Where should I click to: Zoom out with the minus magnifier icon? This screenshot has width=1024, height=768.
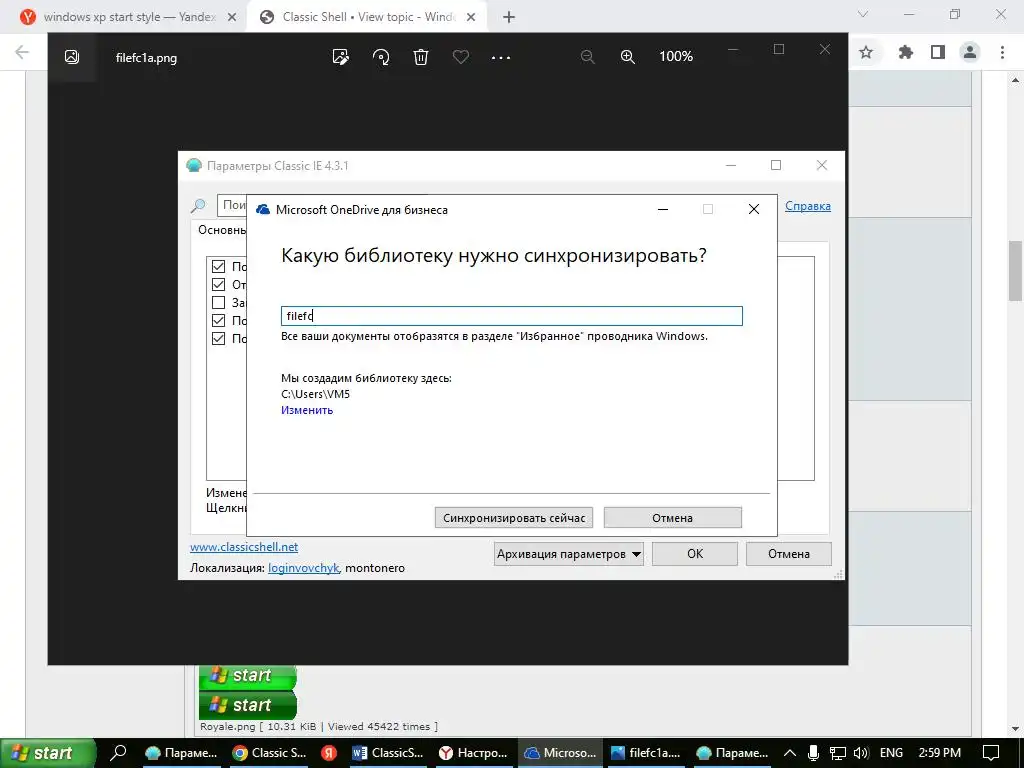(587, 57)
